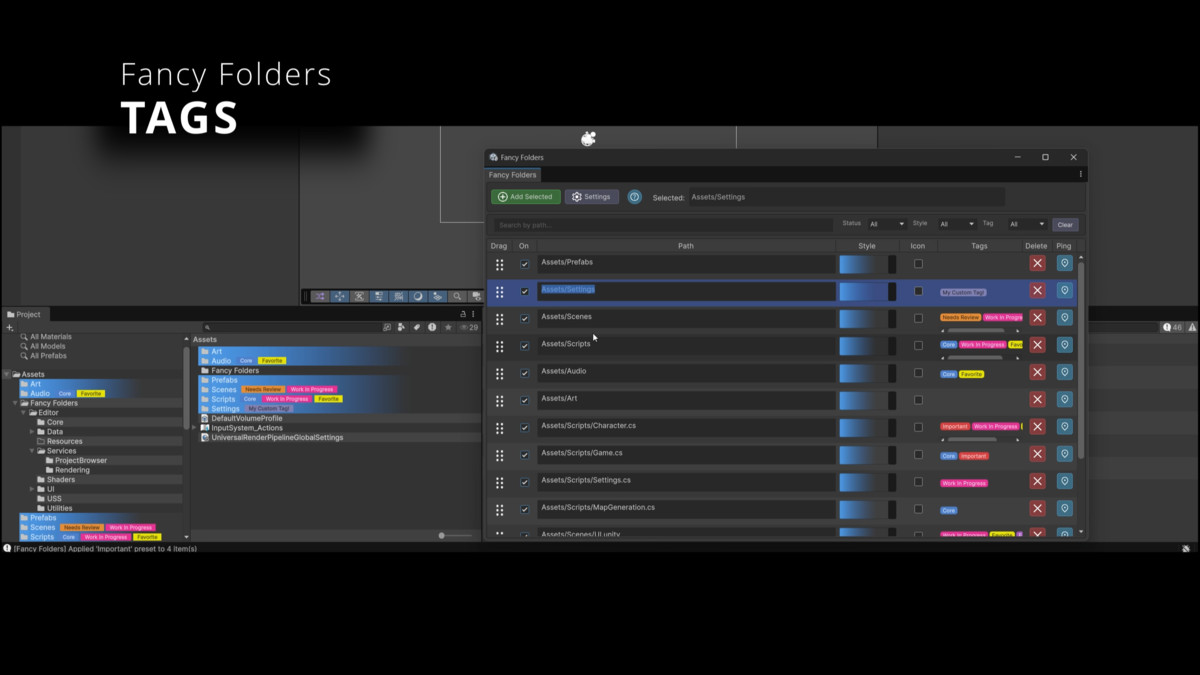
Task: Collapse the Services folder node
Action: pos(32,451)
